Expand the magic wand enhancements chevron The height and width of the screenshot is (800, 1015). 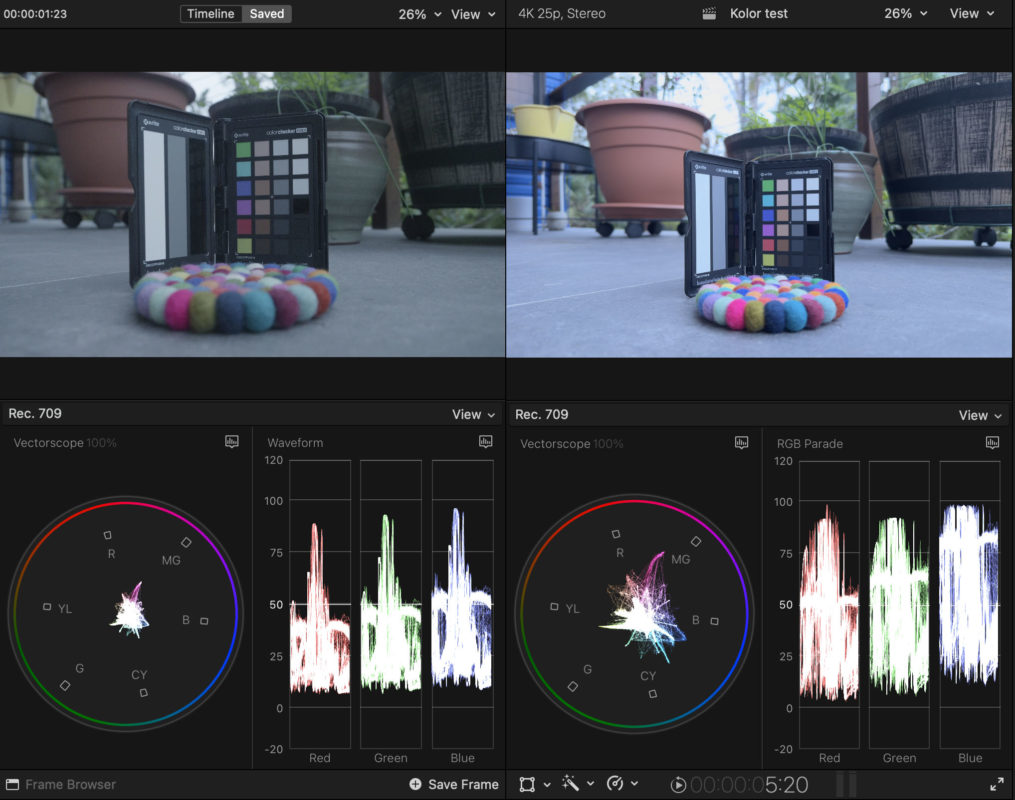click(590, 784)
